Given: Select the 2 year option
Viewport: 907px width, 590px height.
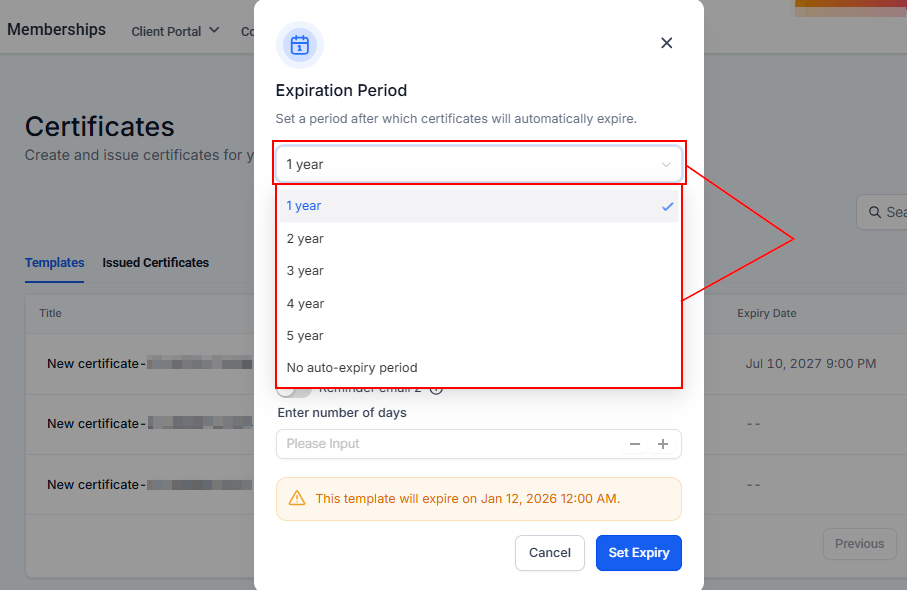Looking at the screenshot, I should (305, 239).
